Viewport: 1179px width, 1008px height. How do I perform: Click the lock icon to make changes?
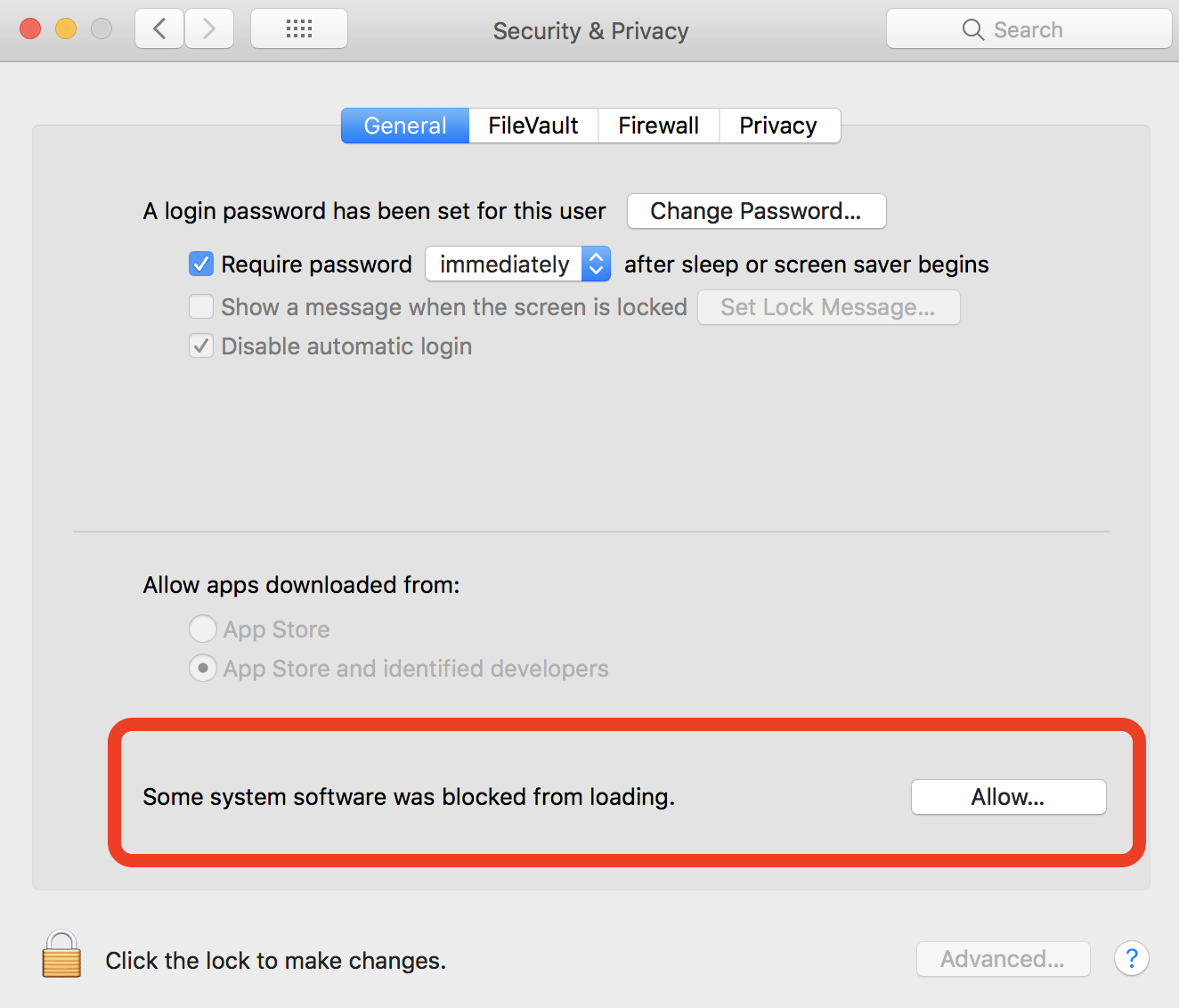(61, 955)
